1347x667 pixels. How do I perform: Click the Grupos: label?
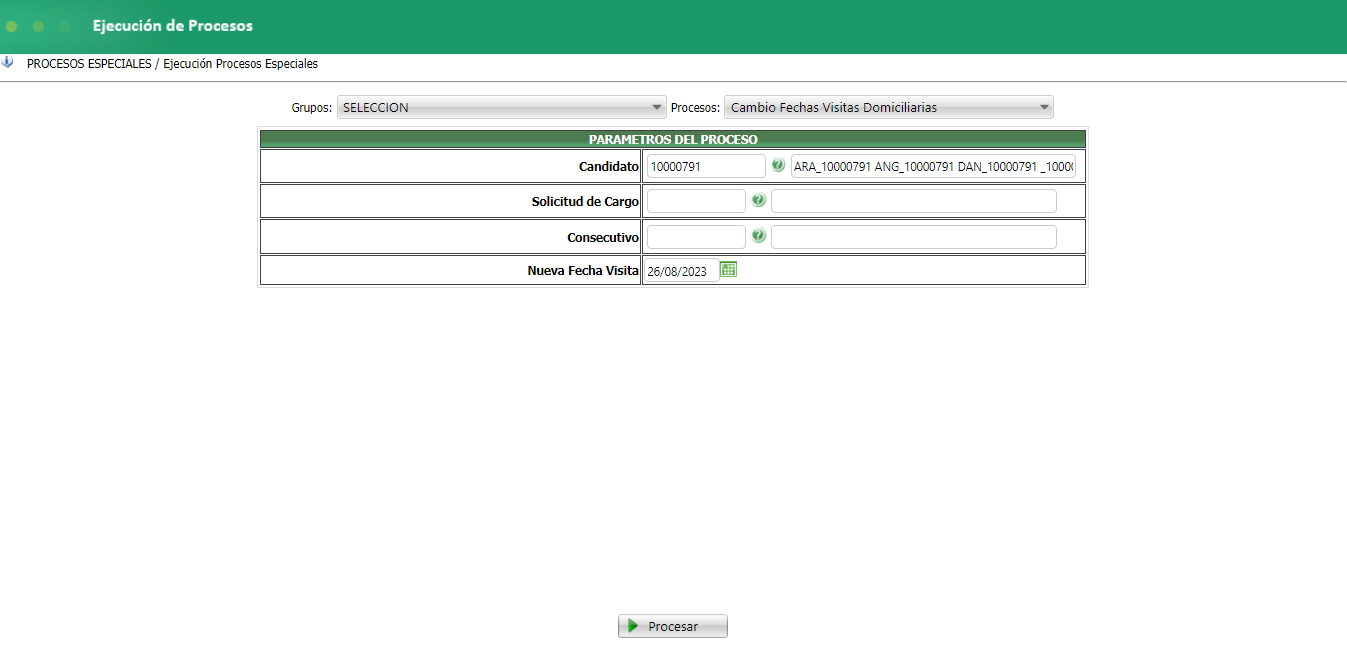click(311, 107)
